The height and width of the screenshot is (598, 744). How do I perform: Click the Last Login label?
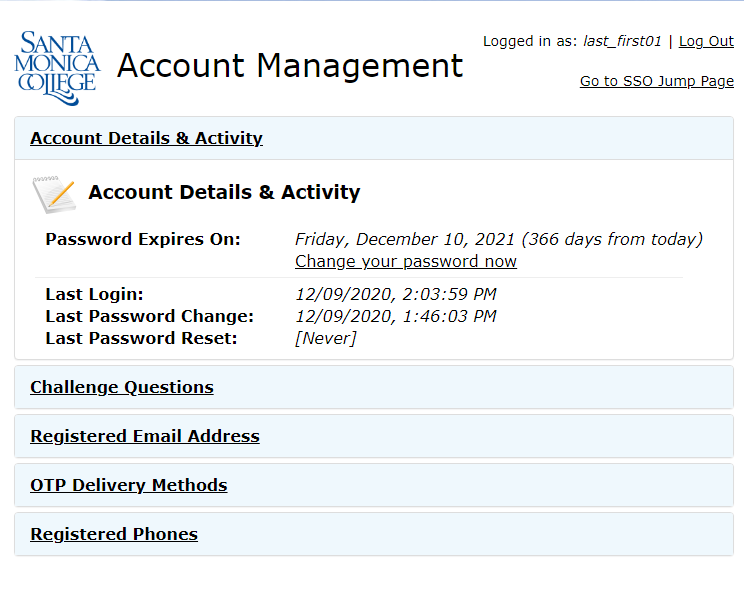(x=94, y=294)
